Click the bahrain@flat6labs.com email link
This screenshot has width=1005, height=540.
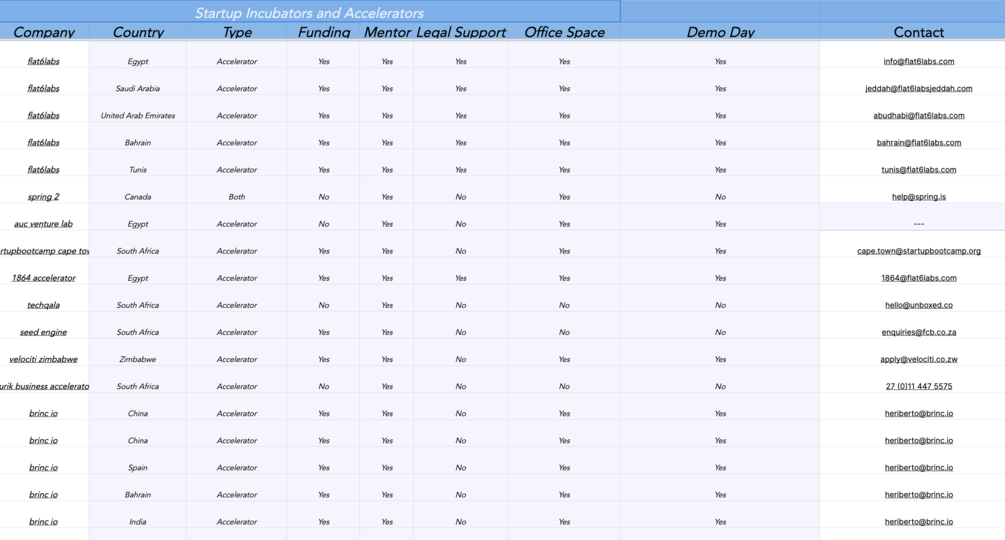coord(918,142)
